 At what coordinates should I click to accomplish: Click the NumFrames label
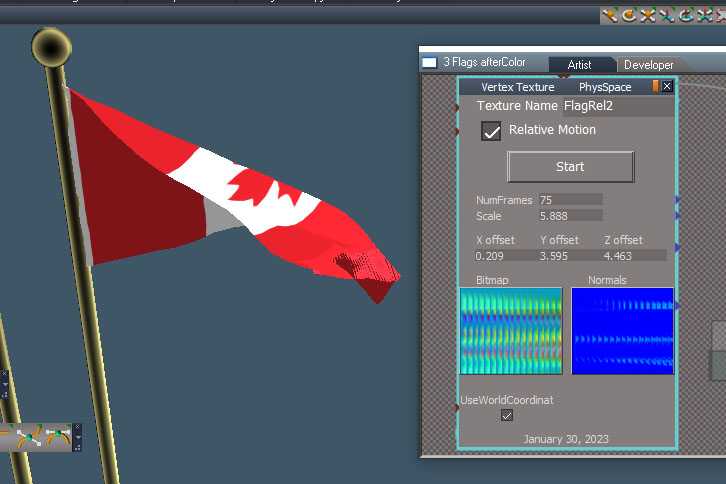tap(504, 200)
